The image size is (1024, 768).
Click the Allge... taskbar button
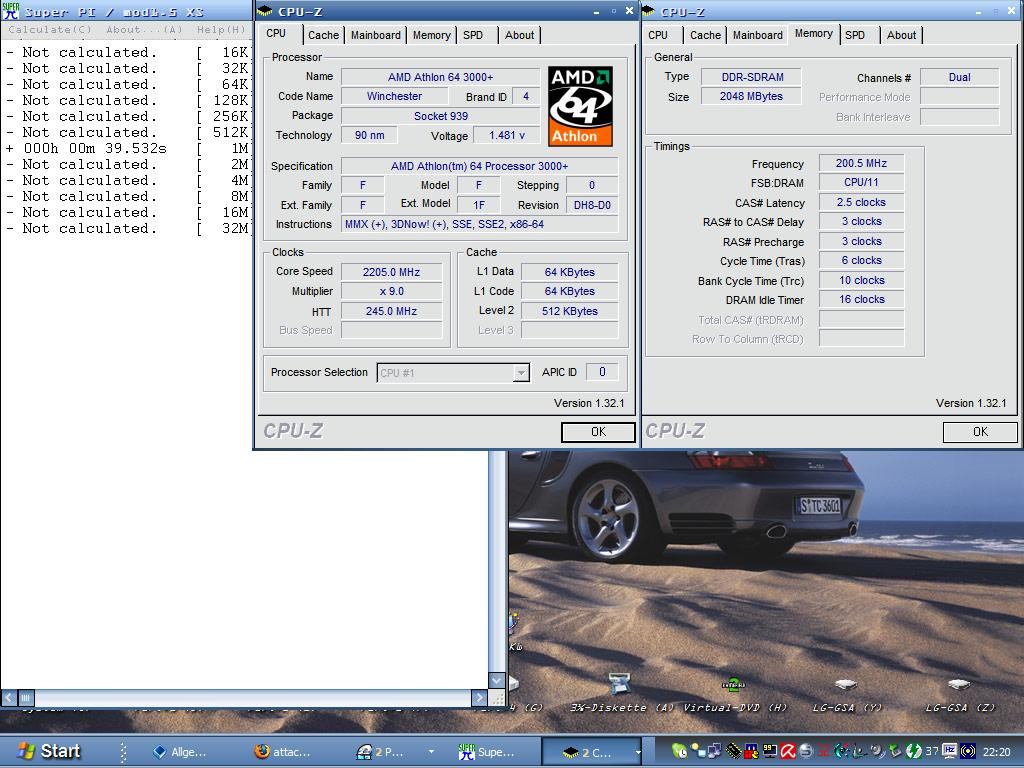pos(180,752)
